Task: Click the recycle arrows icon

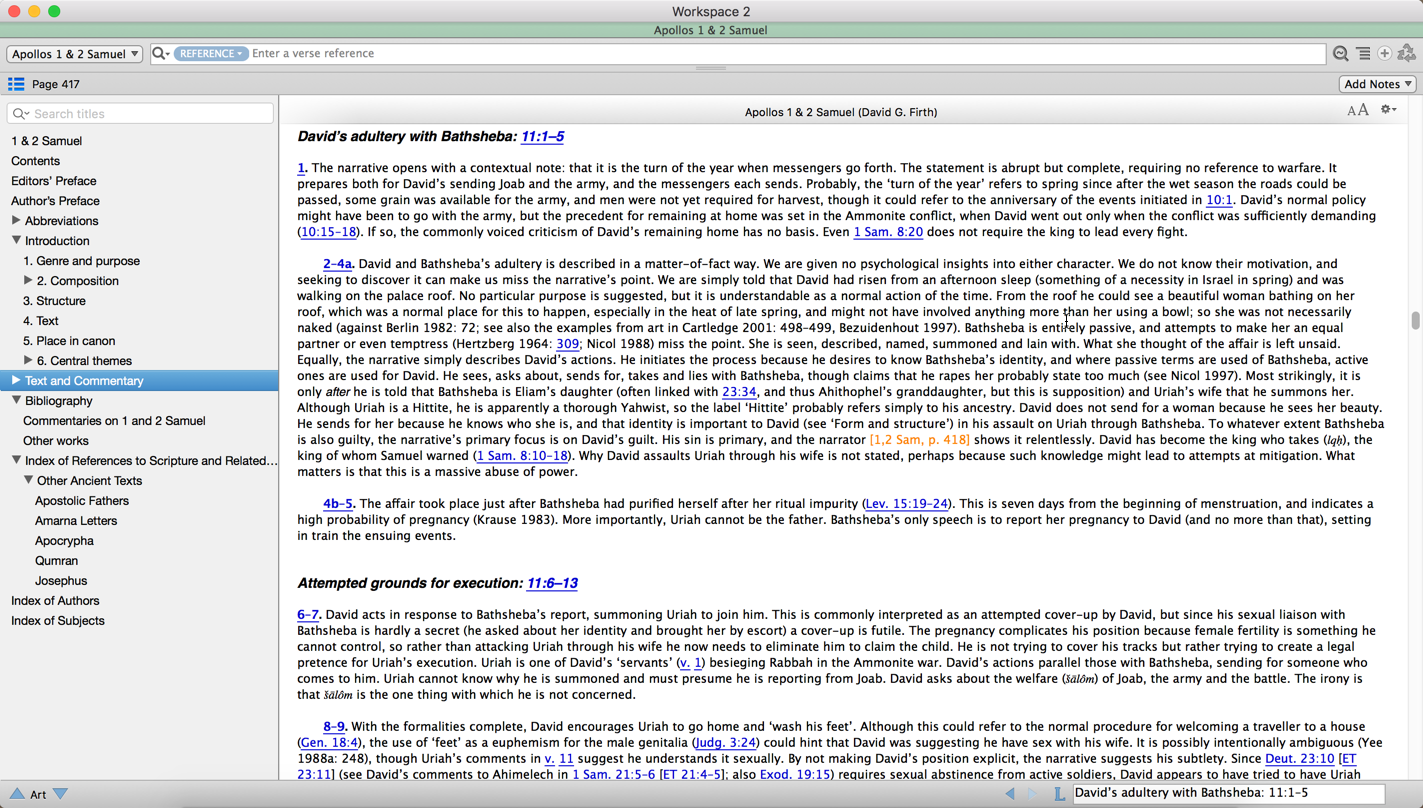Action: tap(1407, 54)
